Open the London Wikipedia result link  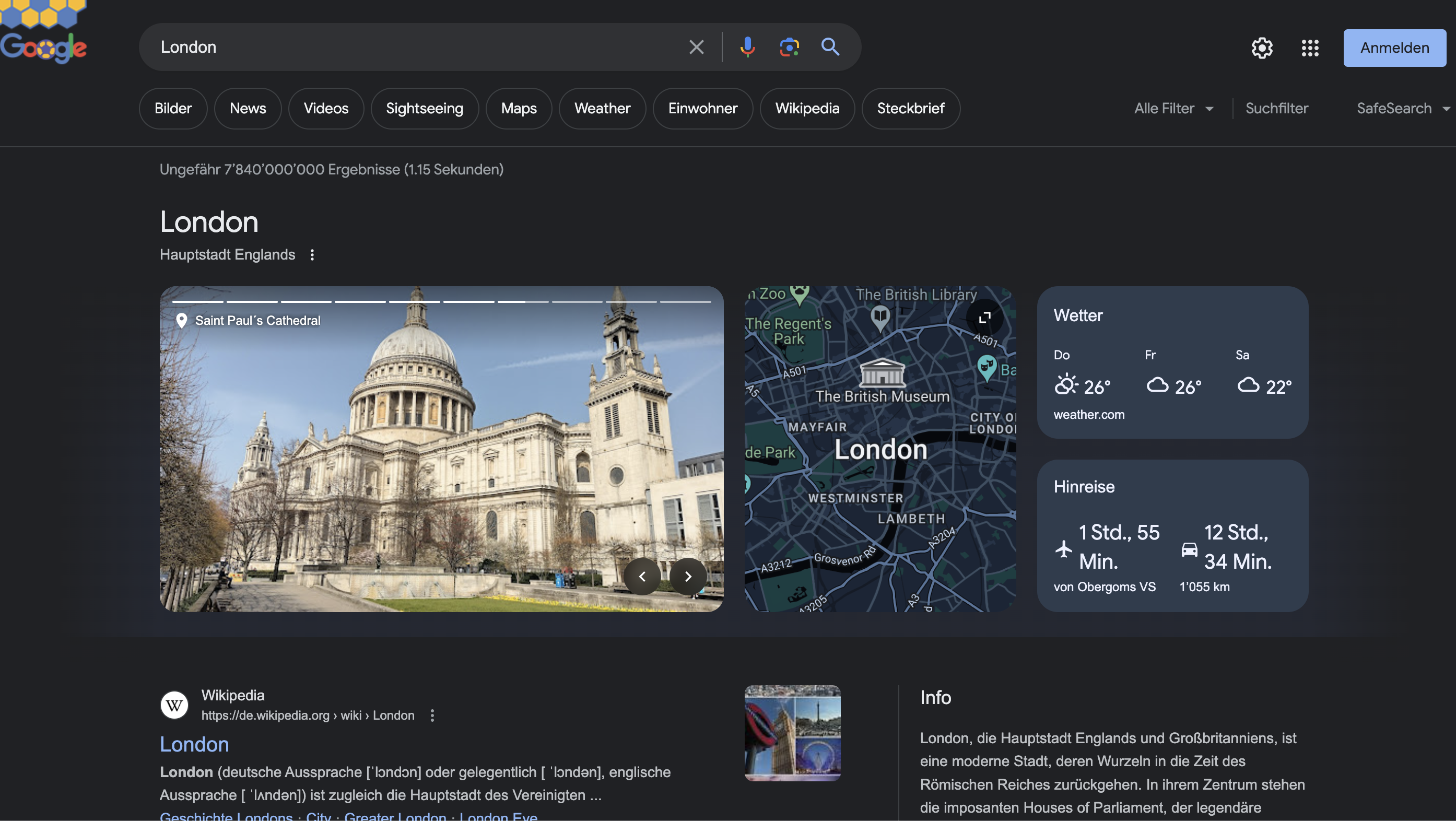click(194, 744)
